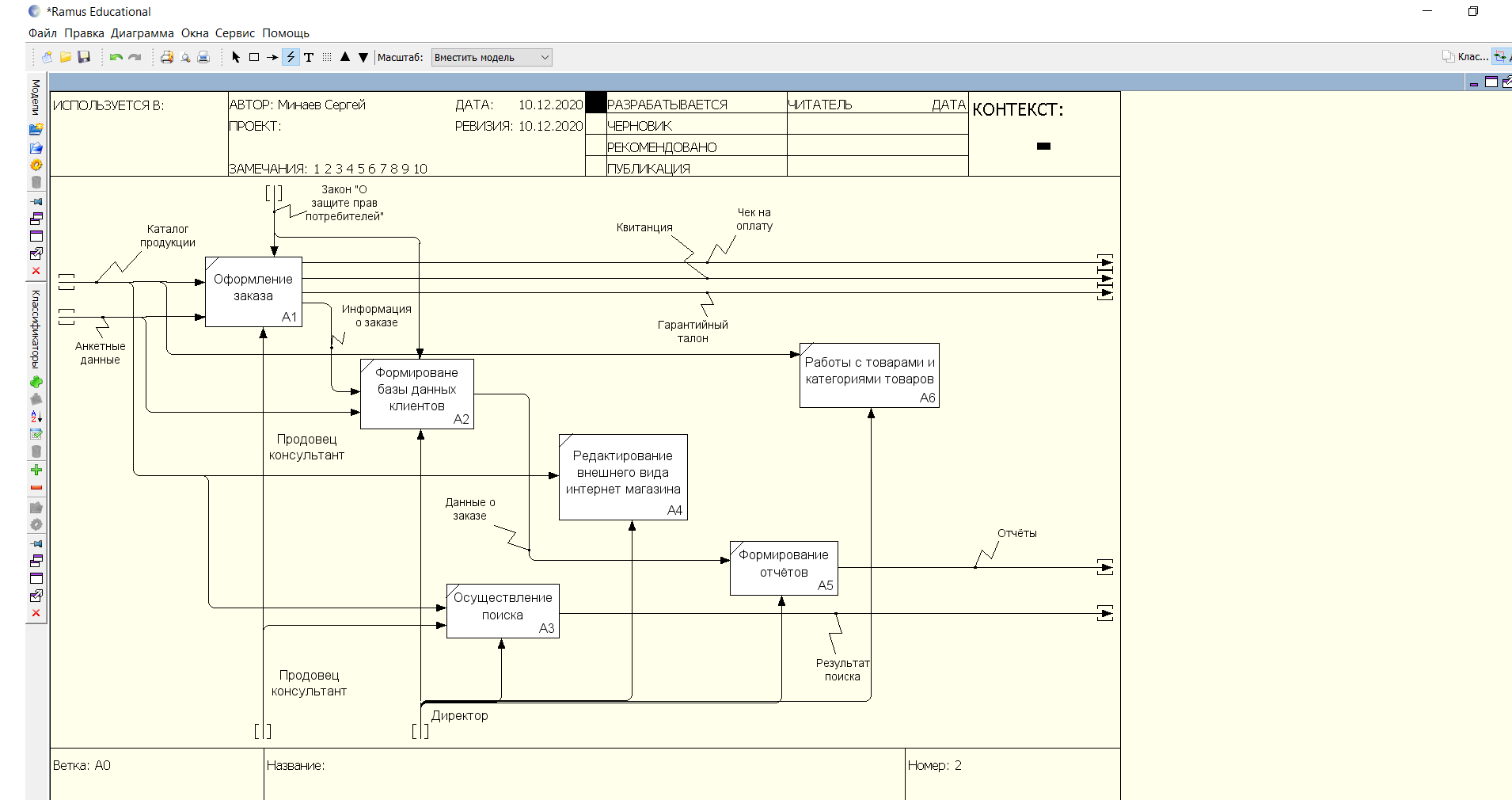Open the Помощь menu
Image resolution: width=1512 pixels, height=800 pixels.
[286, 33]
